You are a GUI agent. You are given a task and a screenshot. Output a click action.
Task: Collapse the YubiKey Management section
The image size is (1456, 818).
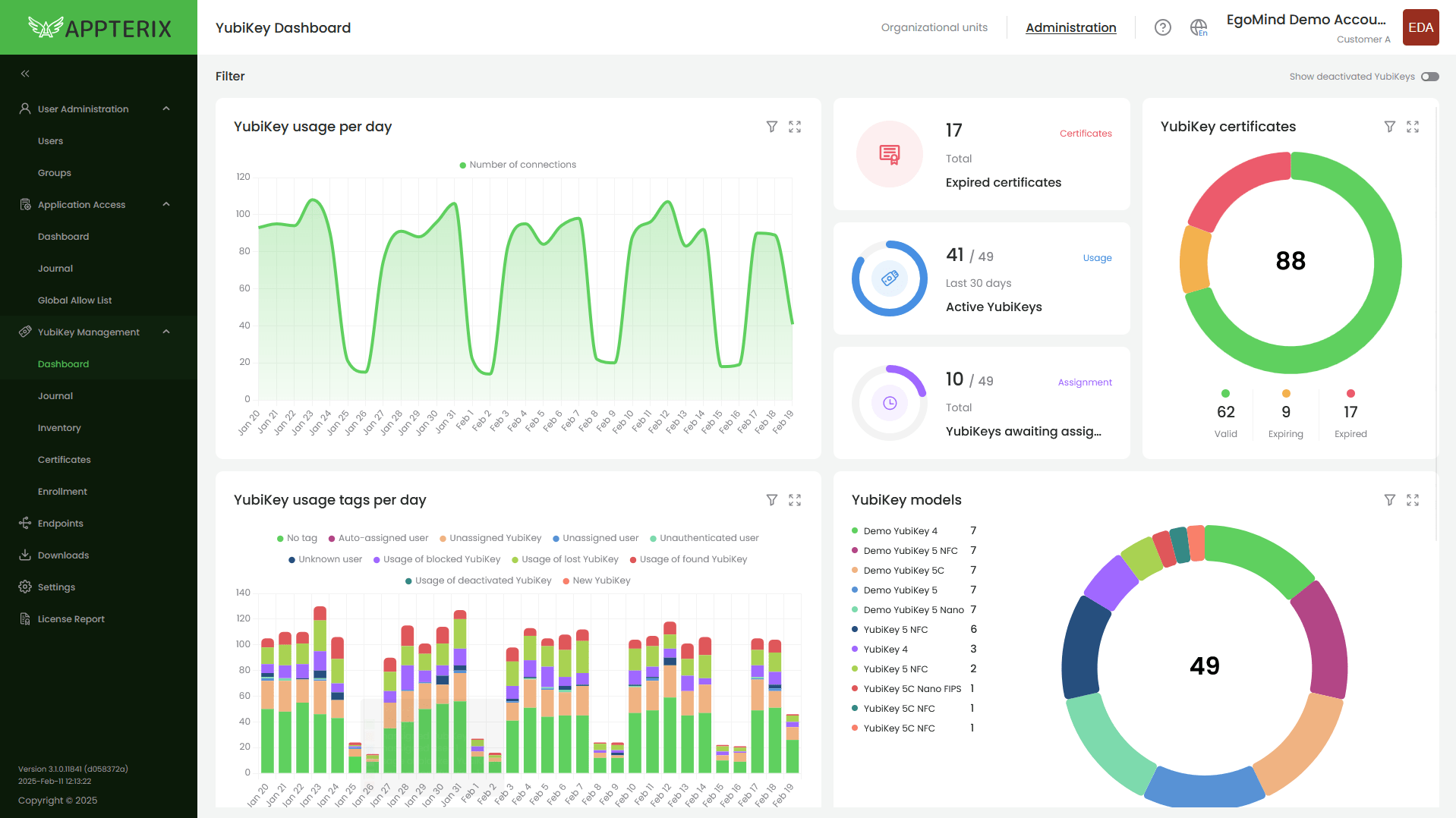pyautogui.click(x=166, y=332)
